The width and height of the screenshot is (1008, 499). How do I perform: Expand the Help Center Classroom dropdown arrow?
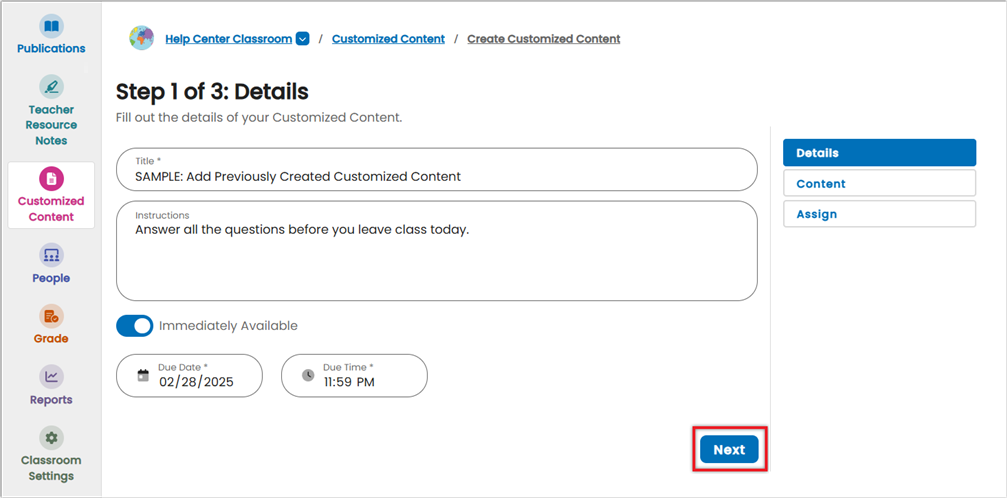pyautogui.click(x=303, y=39)
